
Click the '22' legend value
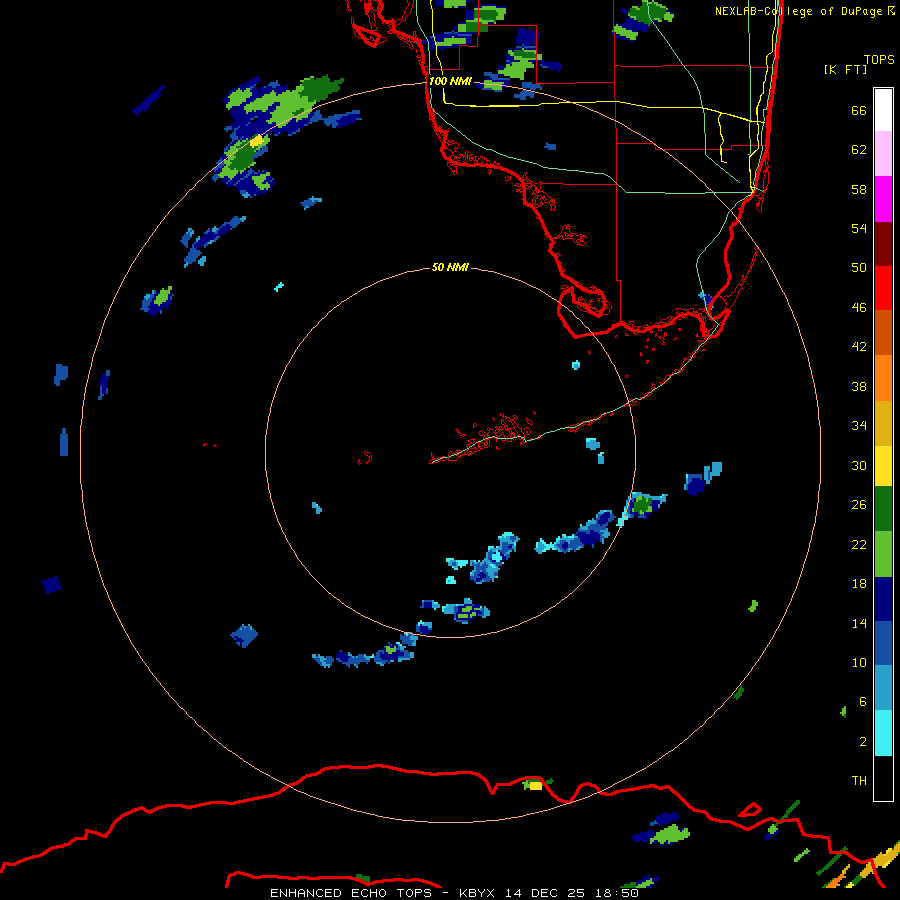(859, 545)
